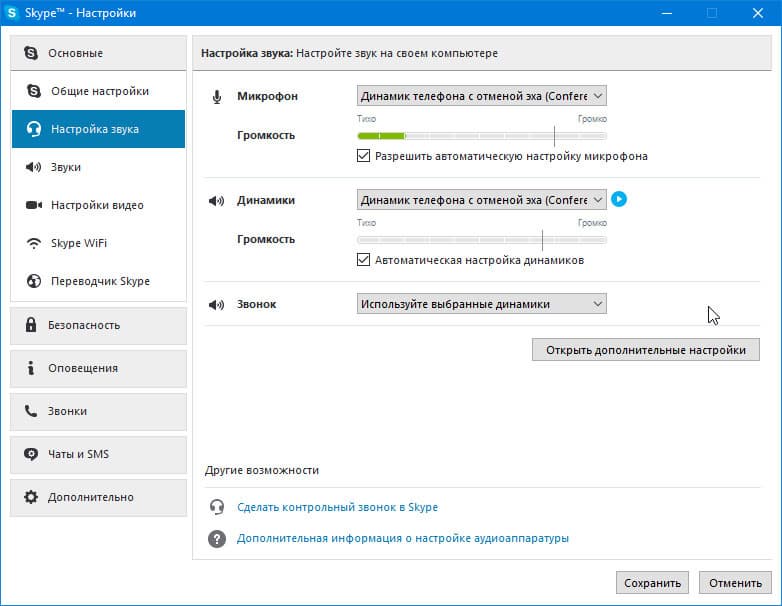Open Переводчик Skype settings page
782x606 pixels.
tap(98, 281)
